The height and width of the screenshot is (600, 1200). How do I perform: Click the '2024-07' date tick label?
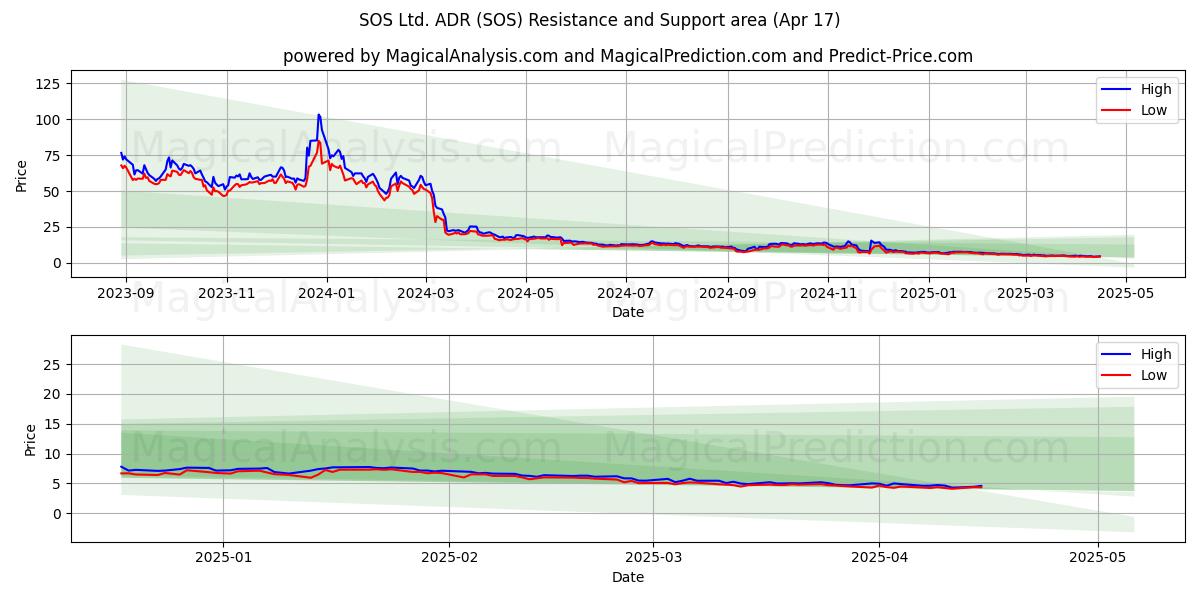[626, 293]
